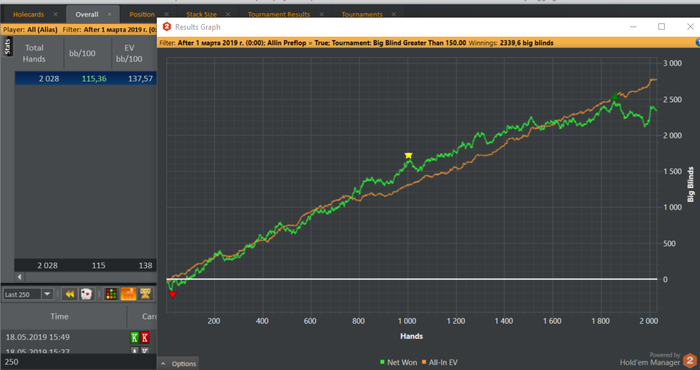The height and width of the screenshot is (370, 700).
Task: Click the 115,36 bb/100 value cell
Action: click(94, 79)
